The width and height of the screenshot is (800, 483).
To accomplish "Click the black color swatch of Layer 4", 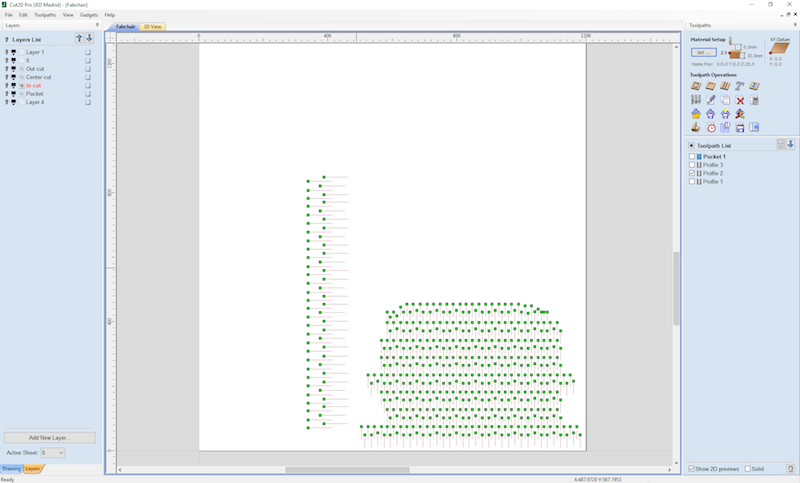I will pos(14,102).
